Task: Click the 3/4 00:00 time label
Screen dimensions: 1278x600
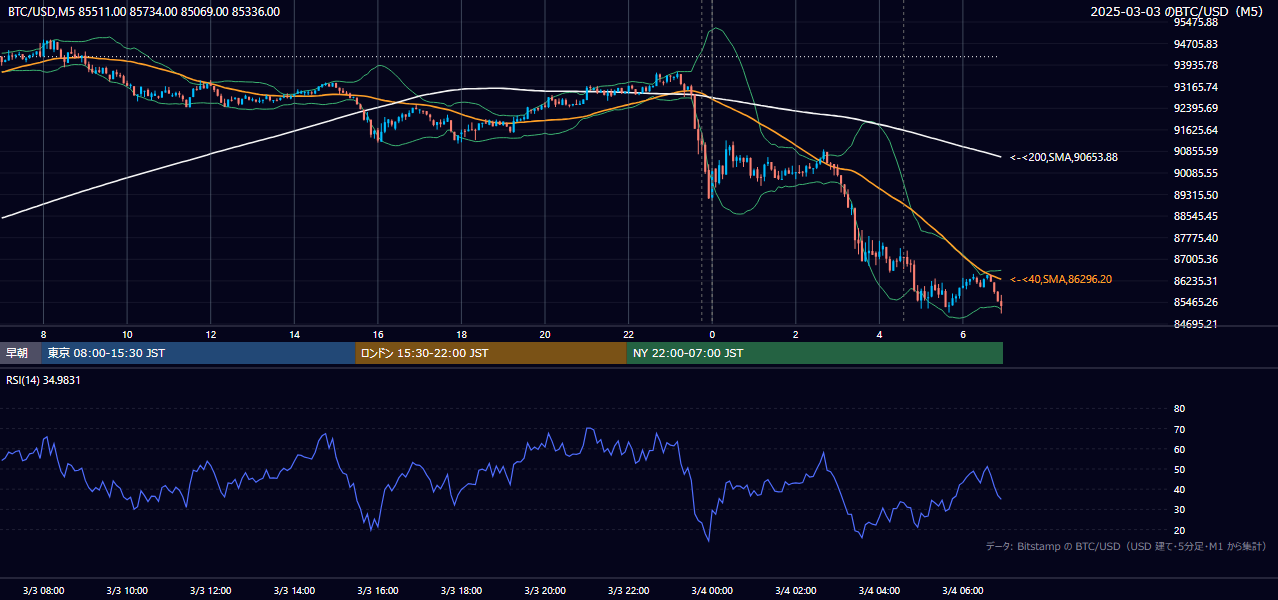Action: [x=712, y=591]
